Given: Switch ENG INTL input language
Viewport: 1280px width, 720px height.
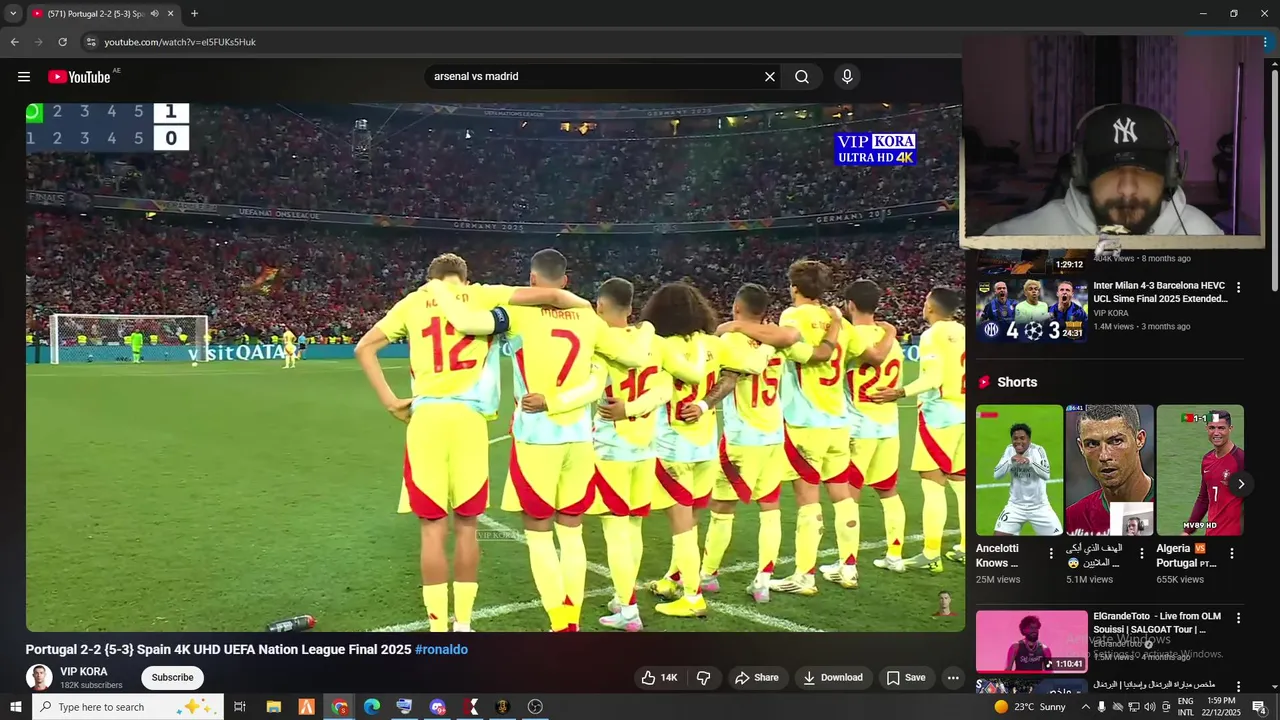Looking at the screenshot, I should click(1186, 707).
